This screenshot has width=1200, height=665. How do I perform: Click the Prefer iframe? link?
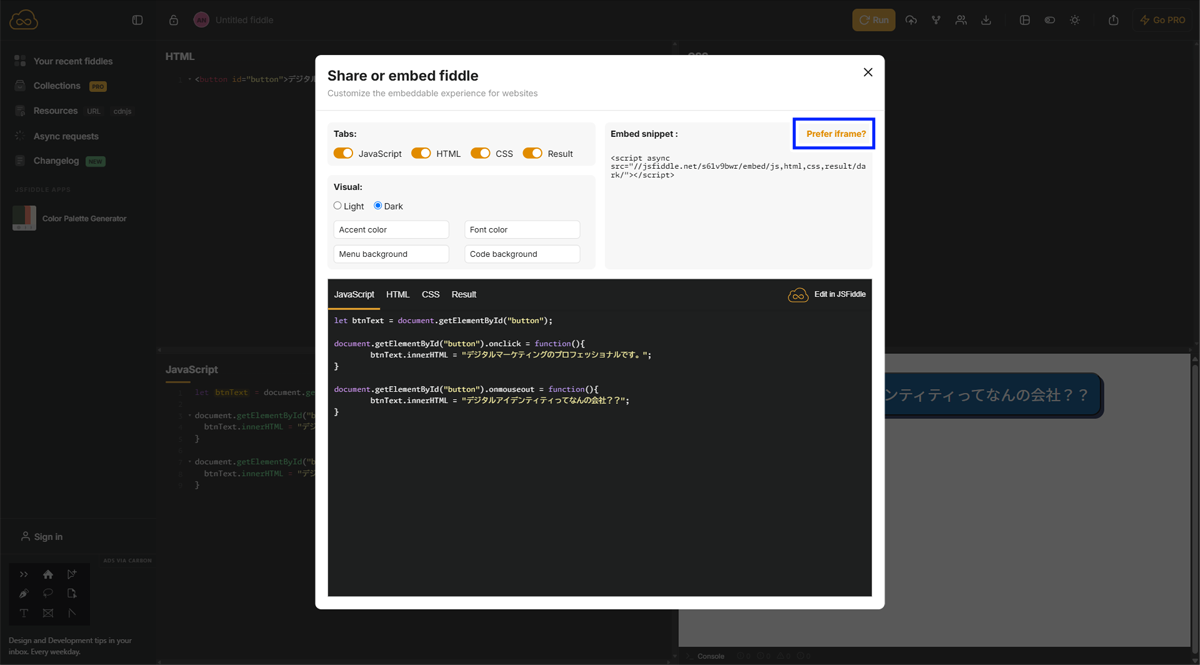[836, 134]
